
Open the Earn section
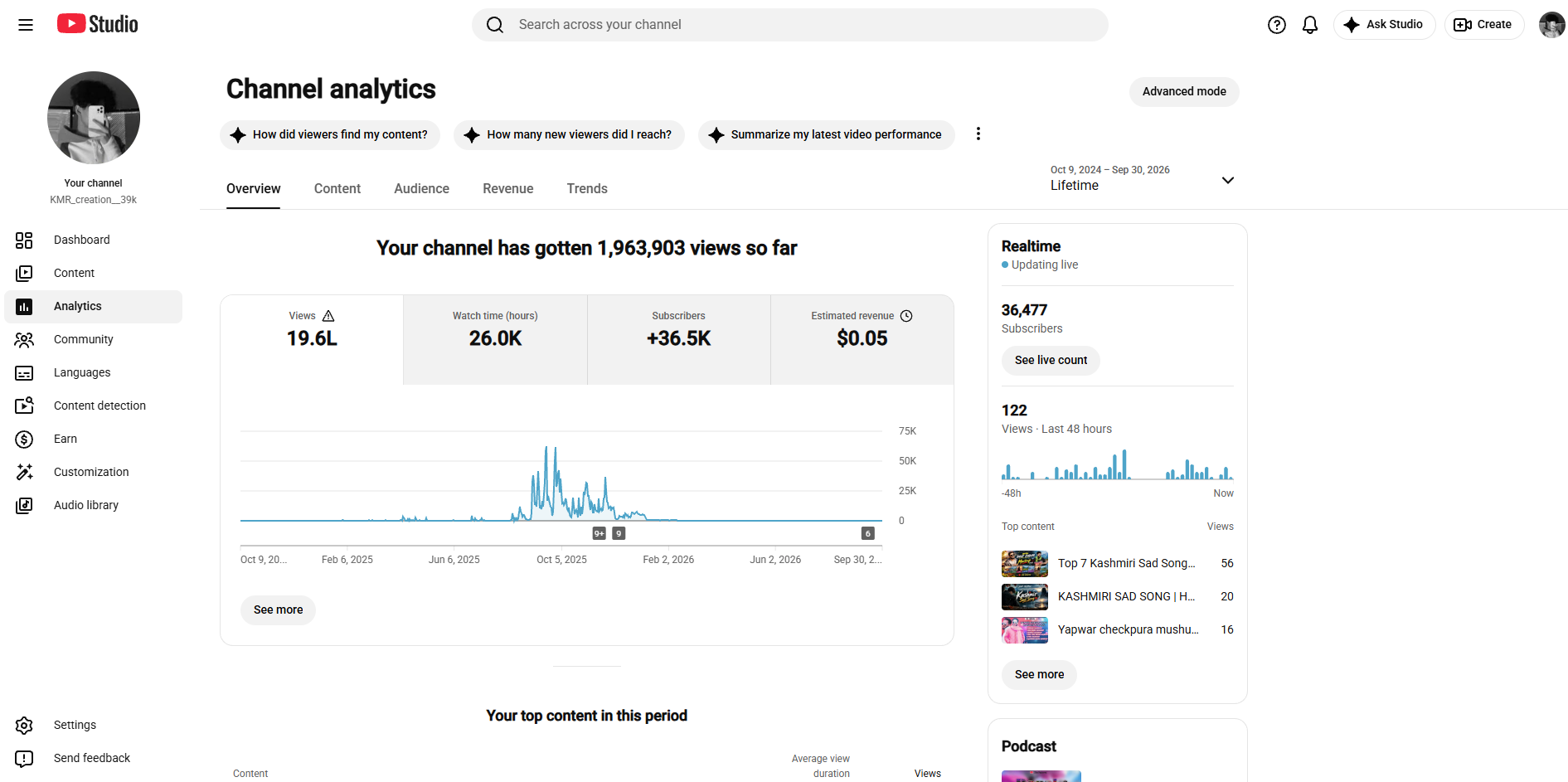(93, 439)
